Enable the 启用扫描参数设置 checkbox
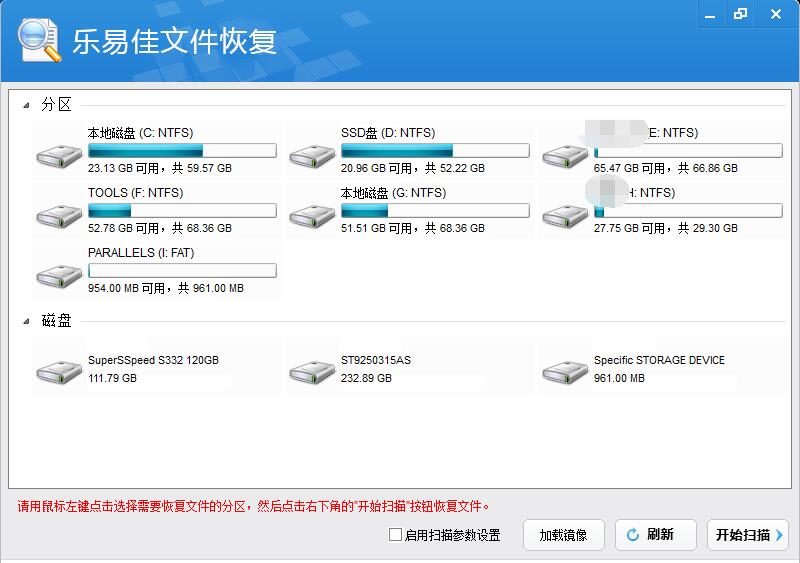800x563 pixels. [396, 535]
